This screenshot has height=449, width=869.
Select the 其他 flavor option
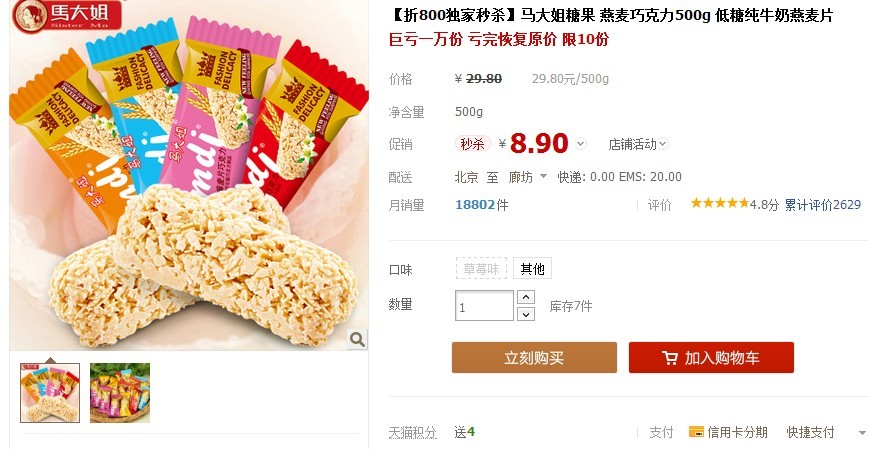[532, 269]
